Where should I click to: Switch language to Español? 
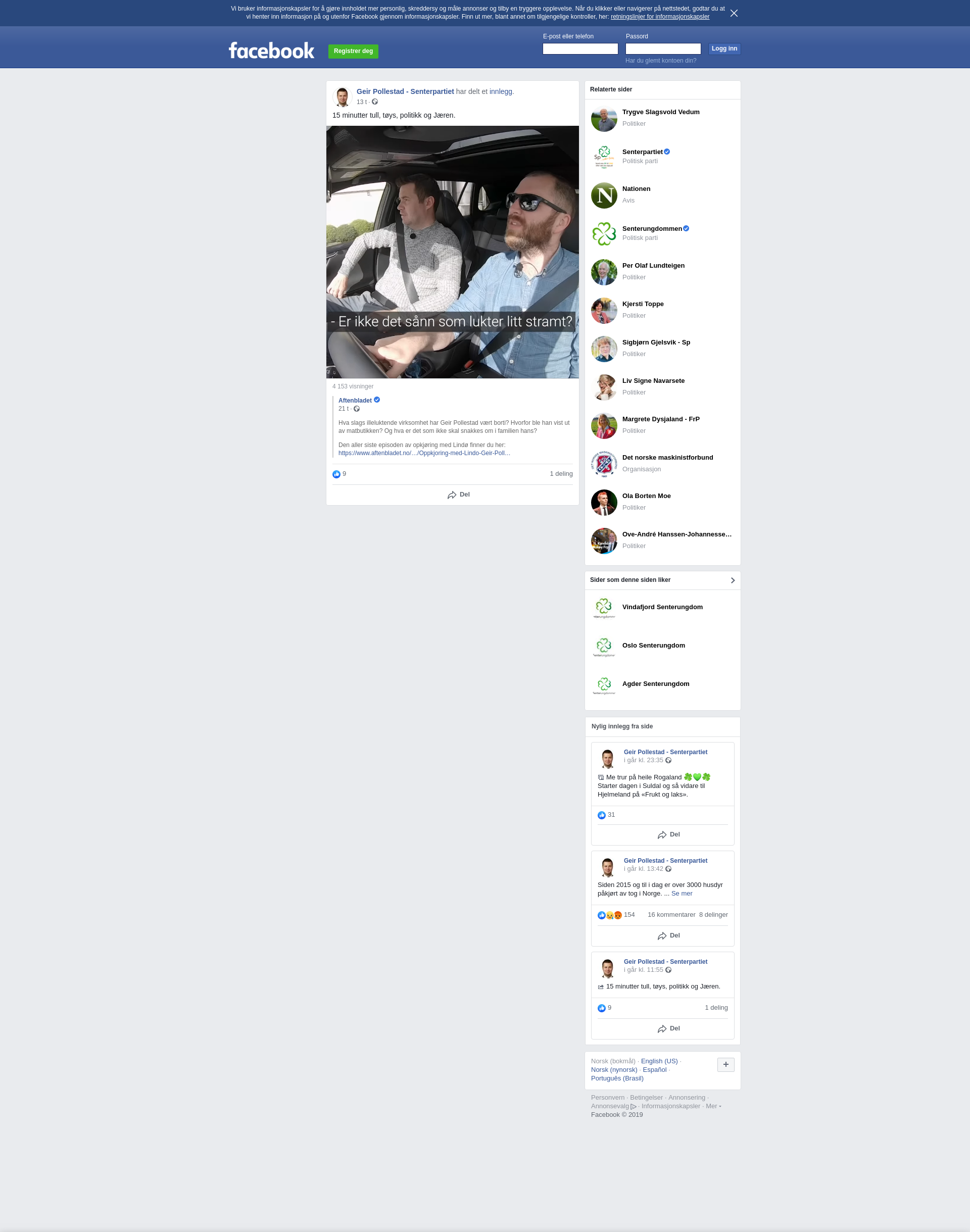[x=655, y=1070]
